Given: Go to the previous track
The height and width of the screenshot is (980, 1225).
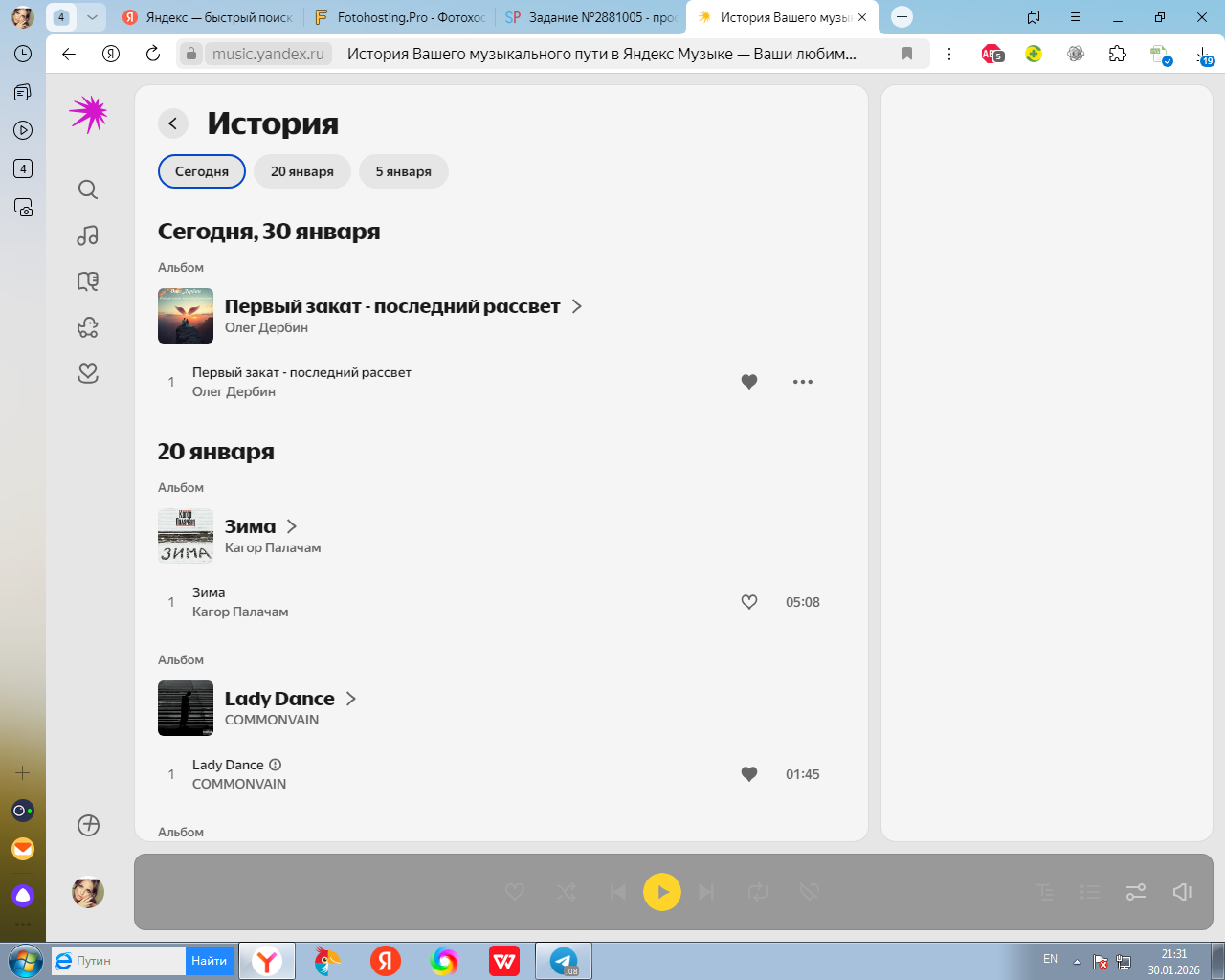Looking at the screenshot, I should [x=618, y=892].
